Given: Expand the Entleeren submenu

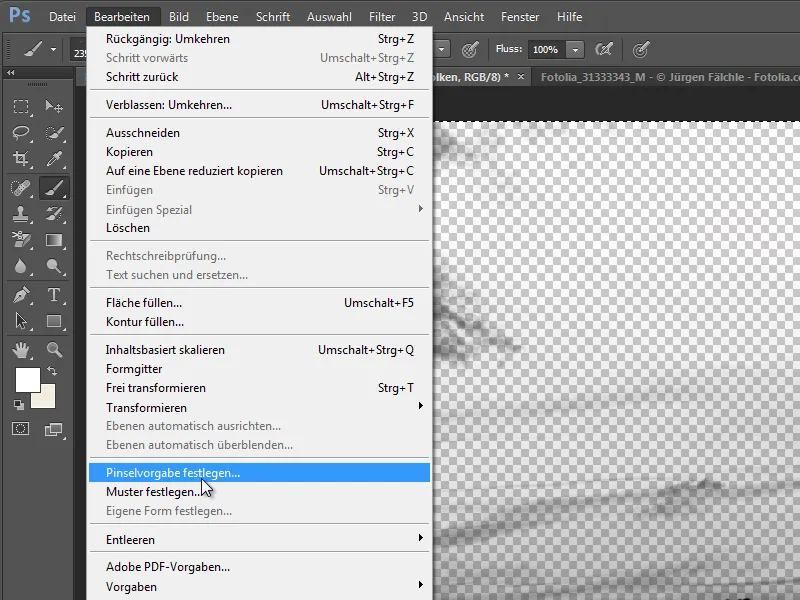Looking at the screenshot, I should [420, 538].
